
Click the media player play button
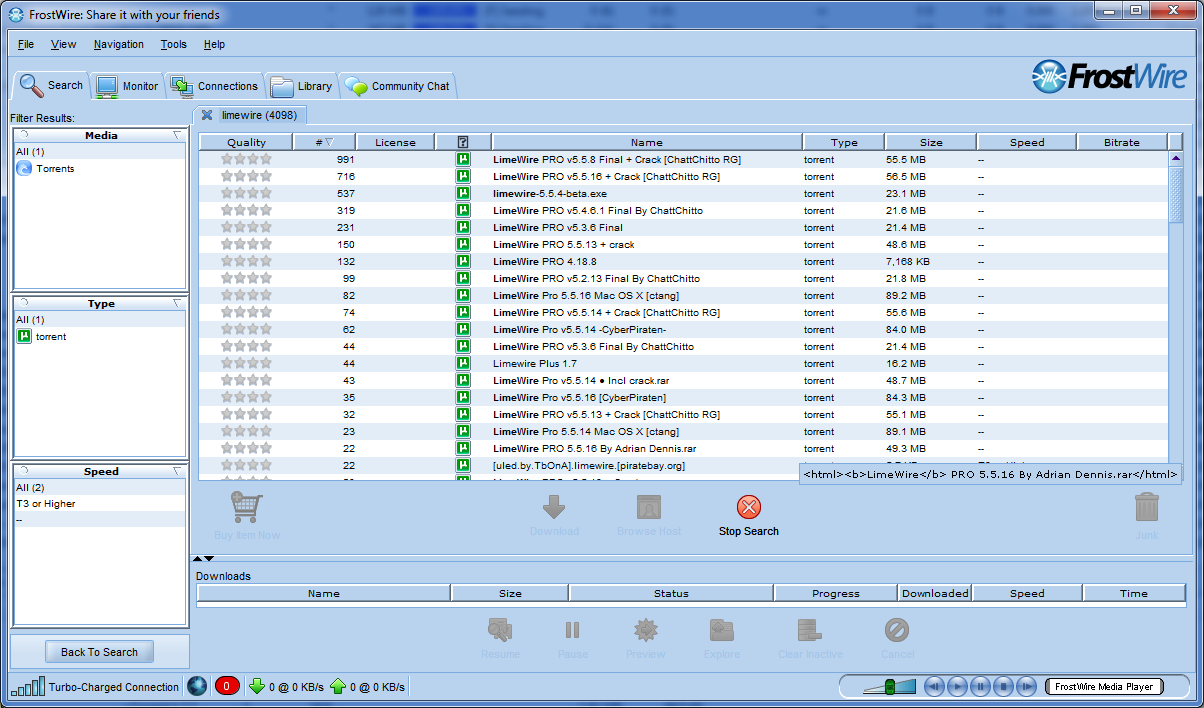pos(957,686)
